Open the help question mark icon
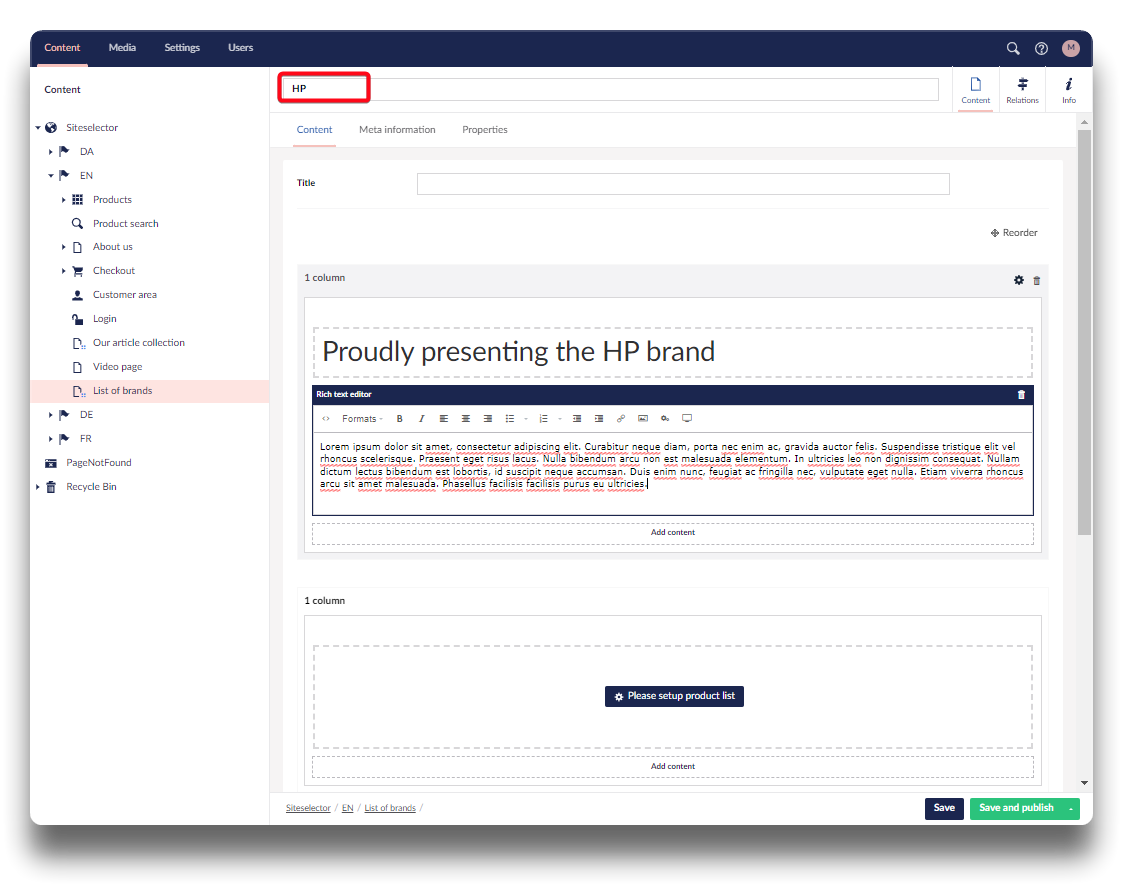 click(x=1041, y=48)
